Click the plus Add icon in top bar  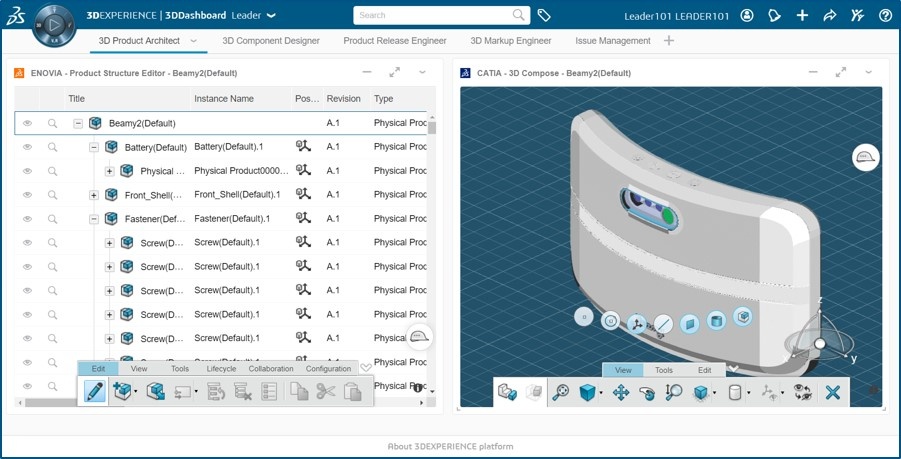coord(802,16)
